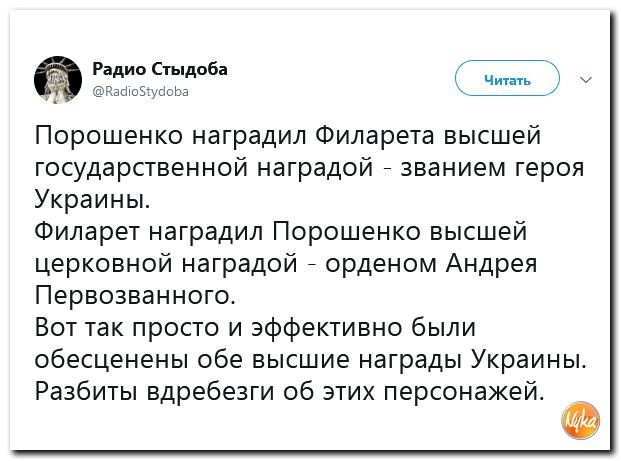The image size is (621, 461).
Task: Click the word государственной in the tweet
Action: 142,168
